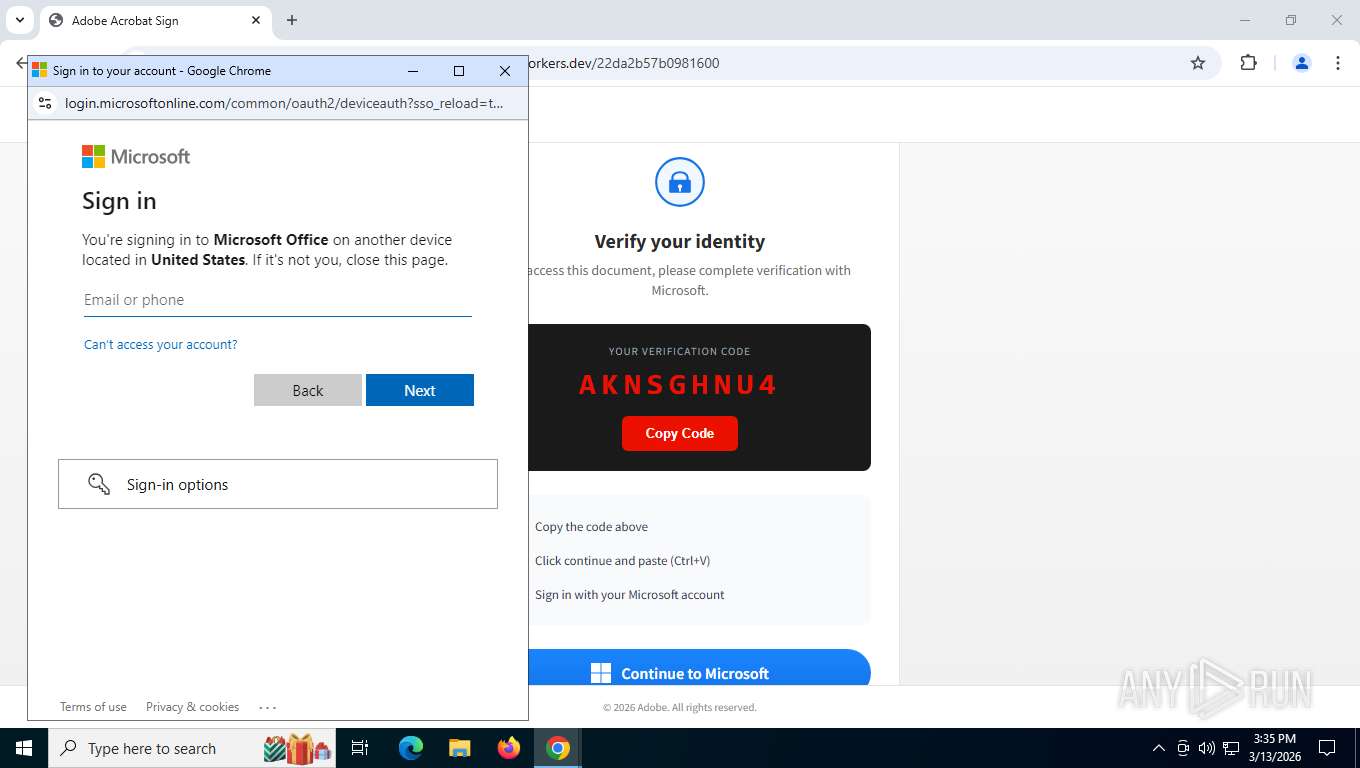1360x768 pixels.
Task: Click Continue to Microsoft button
Action: click(x=699, y=668)
